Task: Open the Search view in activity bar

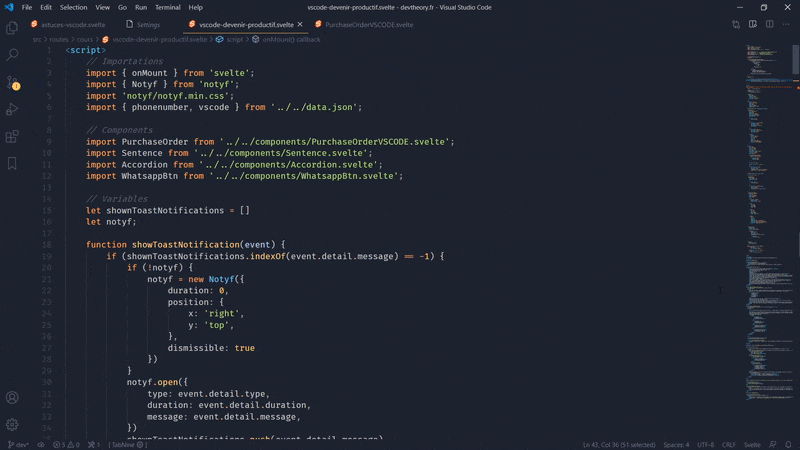Action: pyautogui.click(x=12, y=55)
